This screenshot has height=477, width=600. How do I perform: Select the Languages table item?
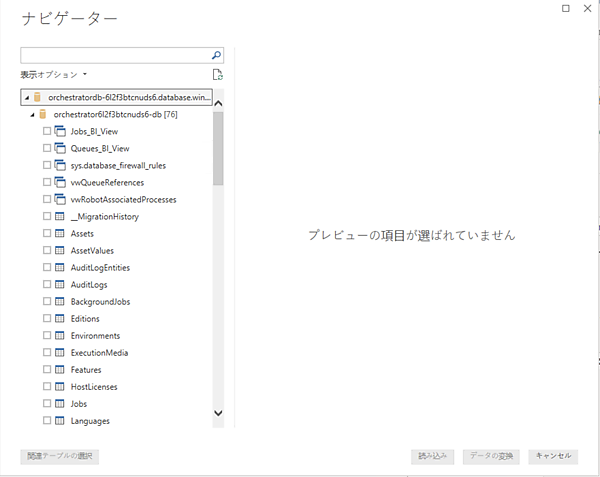point(90,421)
